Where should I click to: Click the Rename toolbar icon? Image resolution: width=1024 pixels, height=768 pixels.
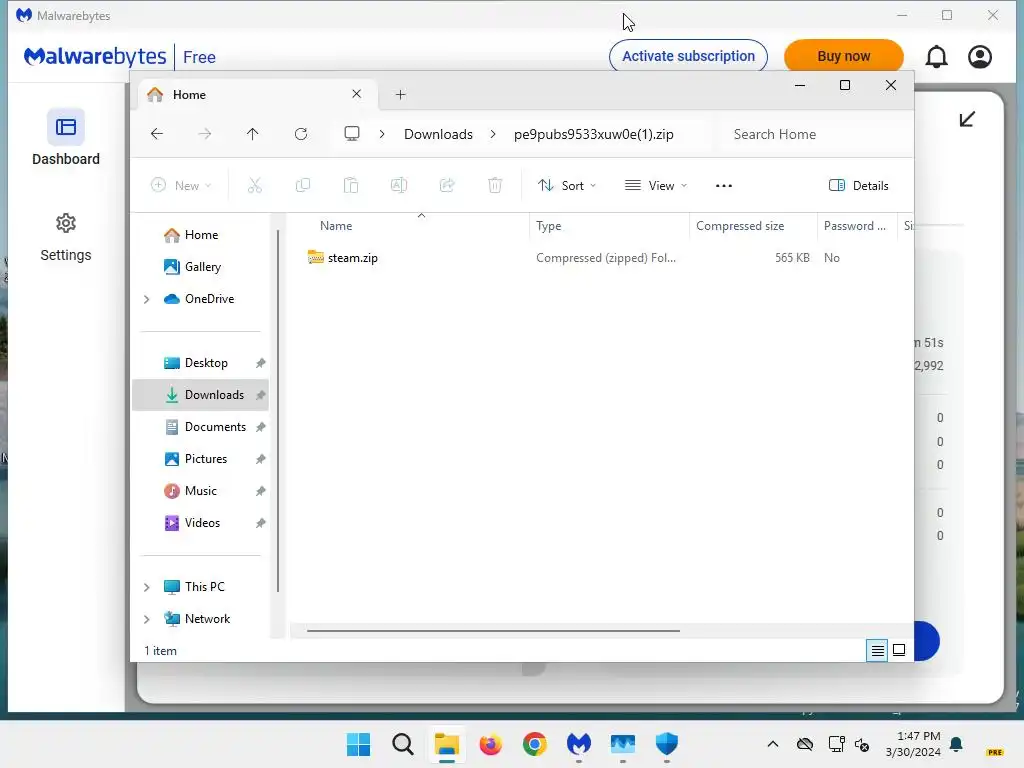(x=399, y=185)
